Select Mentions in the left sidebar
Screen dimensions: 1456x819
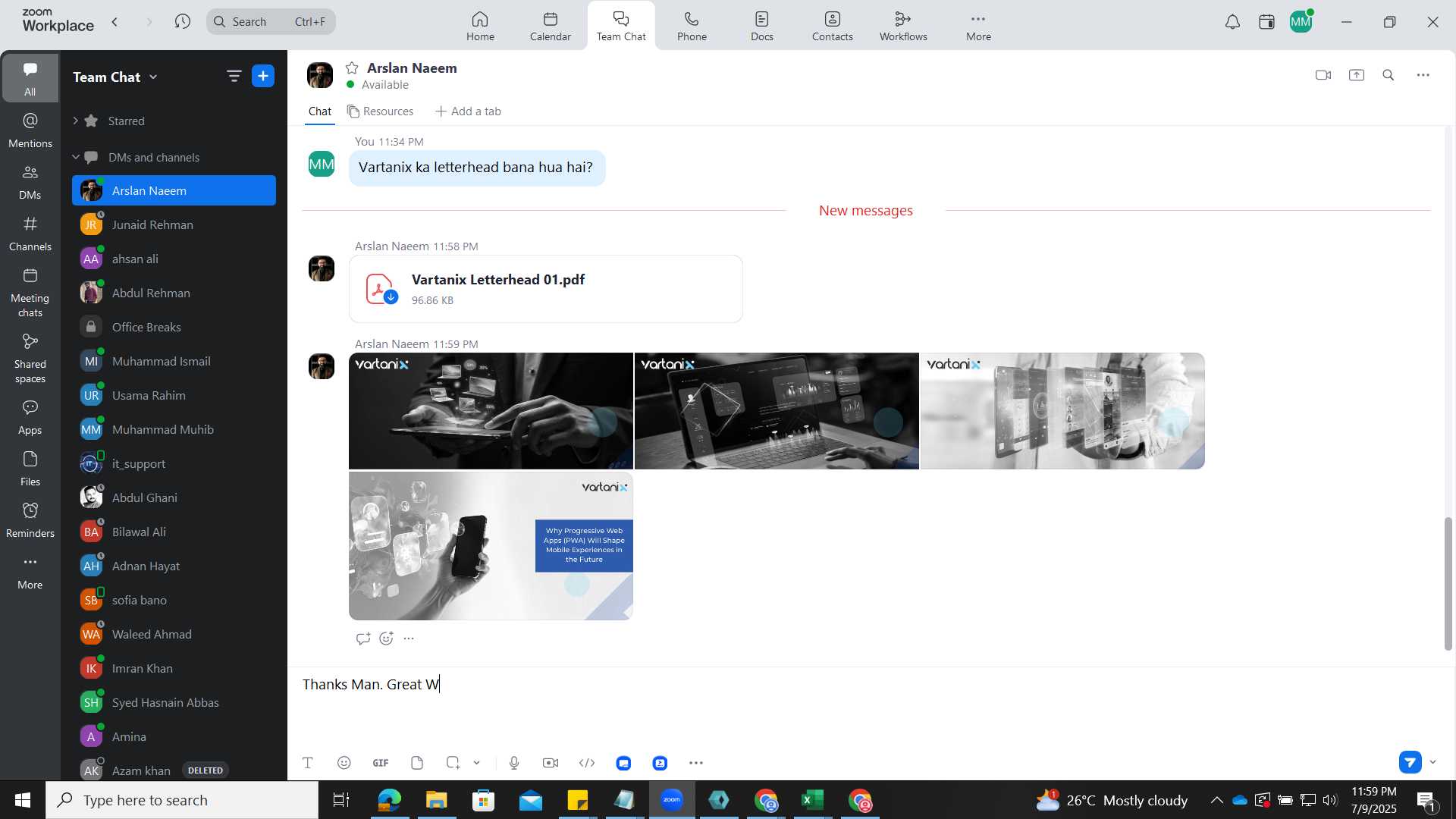pyautogui.click(x=30, y=130)
